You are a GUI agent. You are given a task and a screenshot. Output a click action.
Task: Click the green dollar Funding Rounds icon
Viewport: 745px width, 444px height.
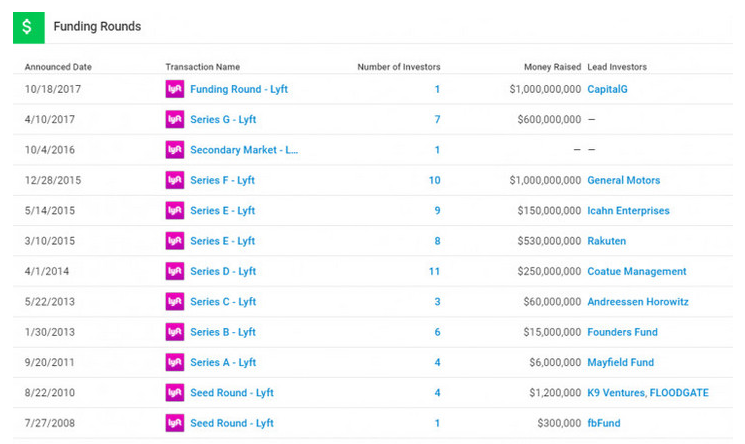(29, 28)
